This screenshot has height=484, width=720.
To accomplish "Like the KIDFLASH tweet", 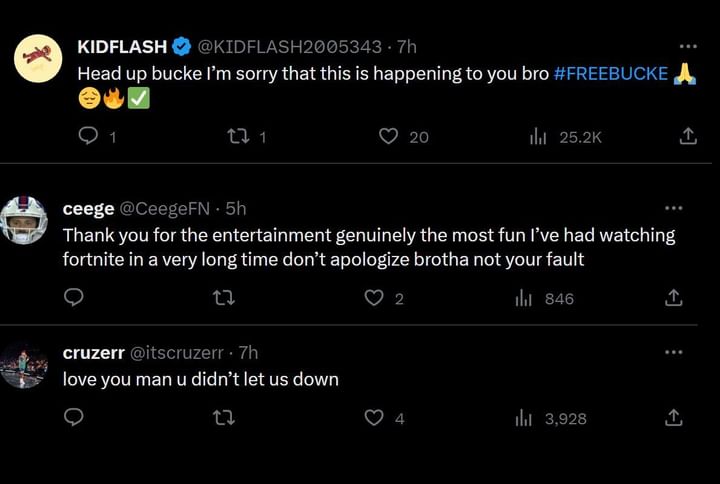I will (389, 136).
